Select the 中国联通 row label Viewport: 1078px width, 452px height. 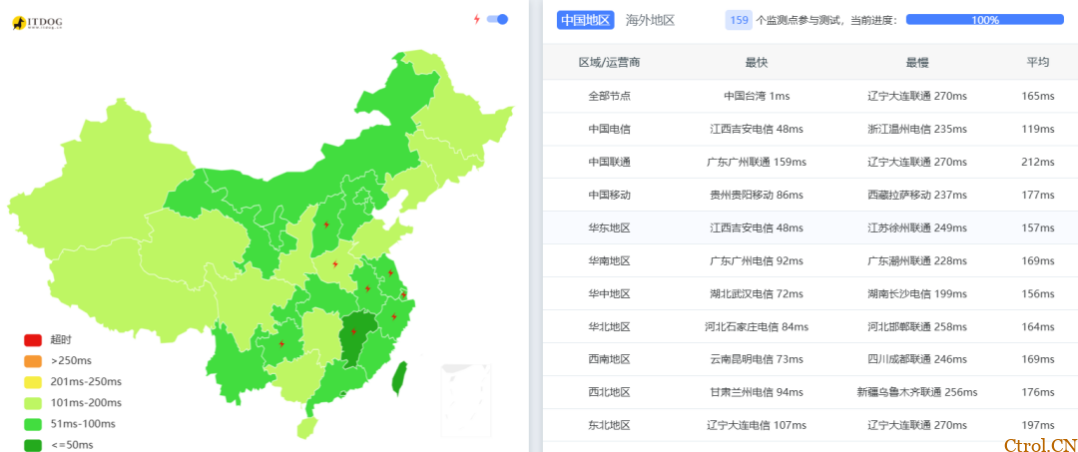[609, 162]
